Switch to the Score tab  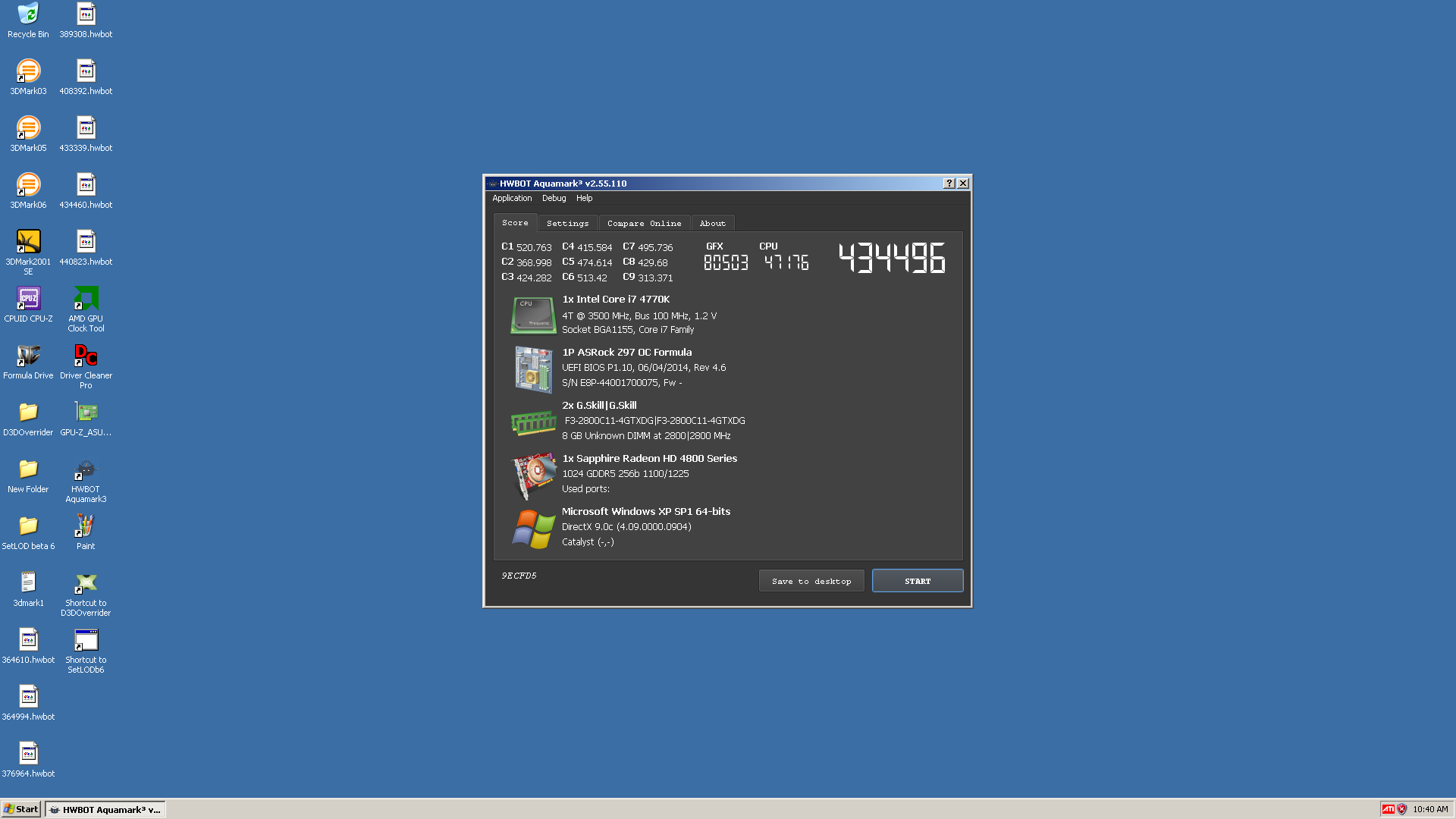coord(515,223)
